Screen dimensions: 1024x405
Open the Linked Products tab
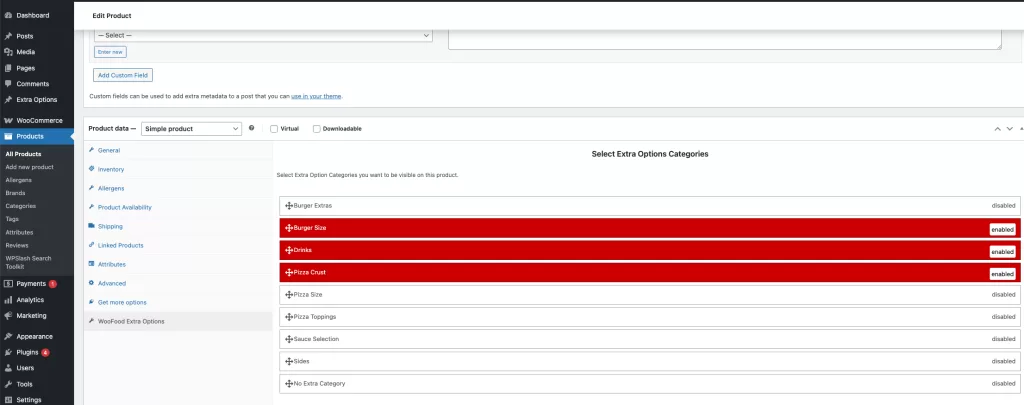coord(120,245)
